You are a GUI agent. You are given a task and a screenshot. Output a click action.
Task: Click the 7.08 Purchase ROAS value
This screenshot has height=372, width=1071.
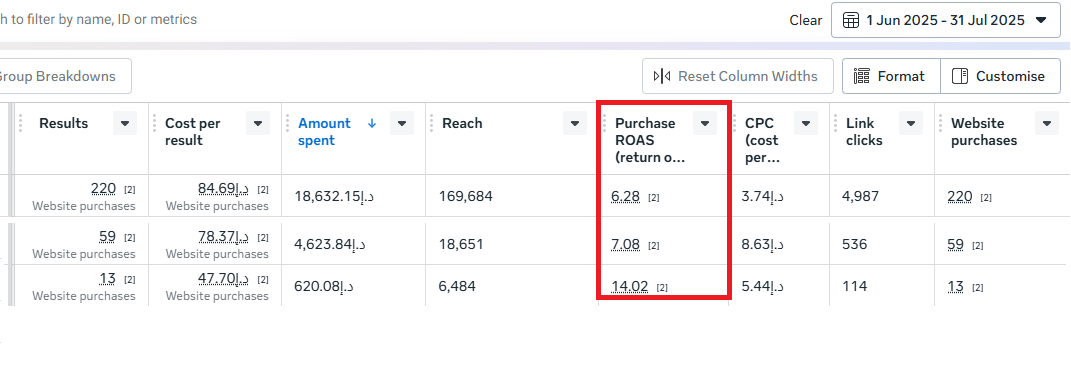click(626, 244)
